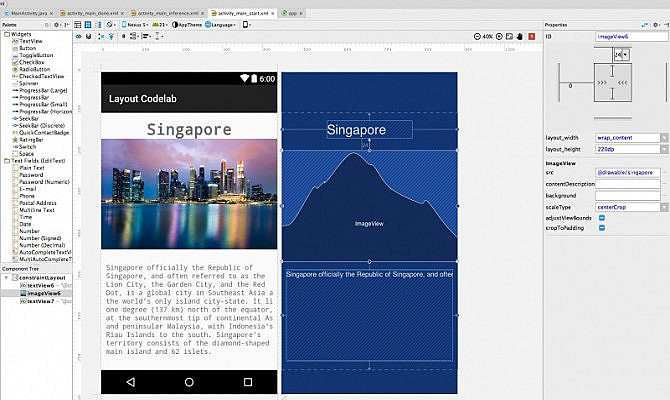
Task: Click the zoom in icon
Action: pyautogui.click(x=499, y=36)
